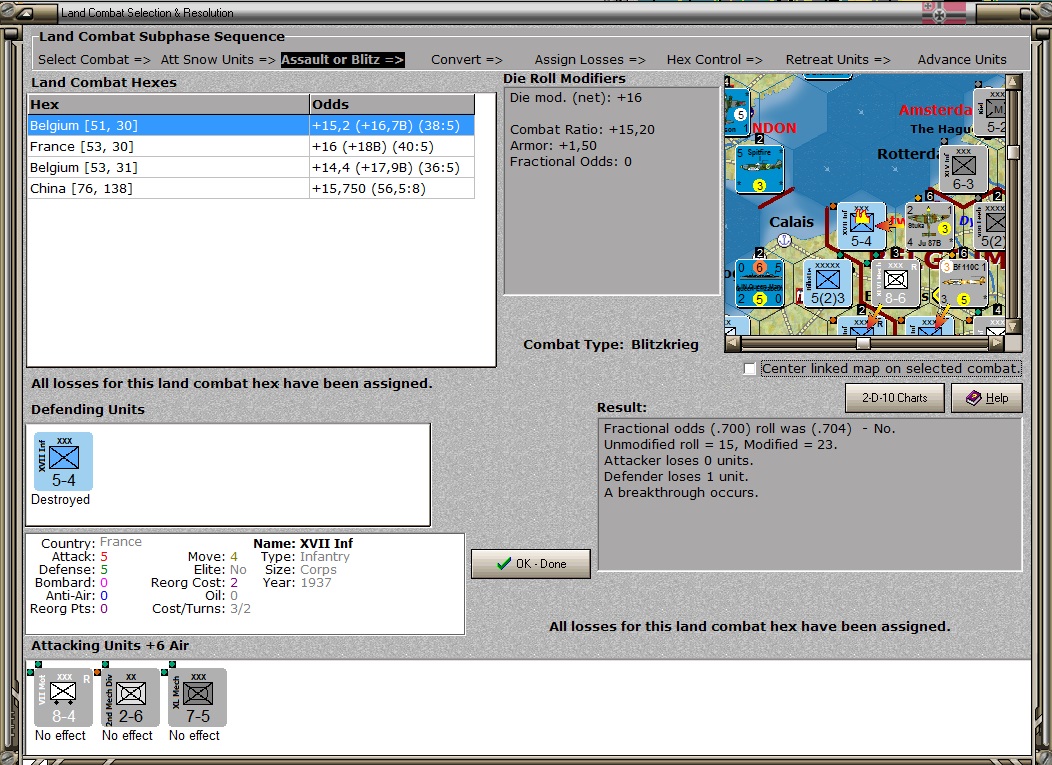The height and width of the screenshot is (765, 1052).
Task: Click the map horizontal scrollbar thumb
Action: pyautogui.click(x=863, y=343)
